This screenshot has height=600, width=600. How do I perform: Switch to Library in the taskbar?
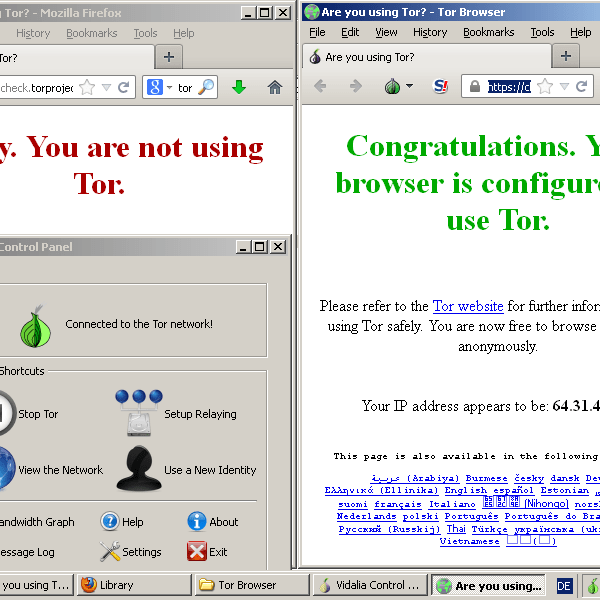tap(134, 585)
